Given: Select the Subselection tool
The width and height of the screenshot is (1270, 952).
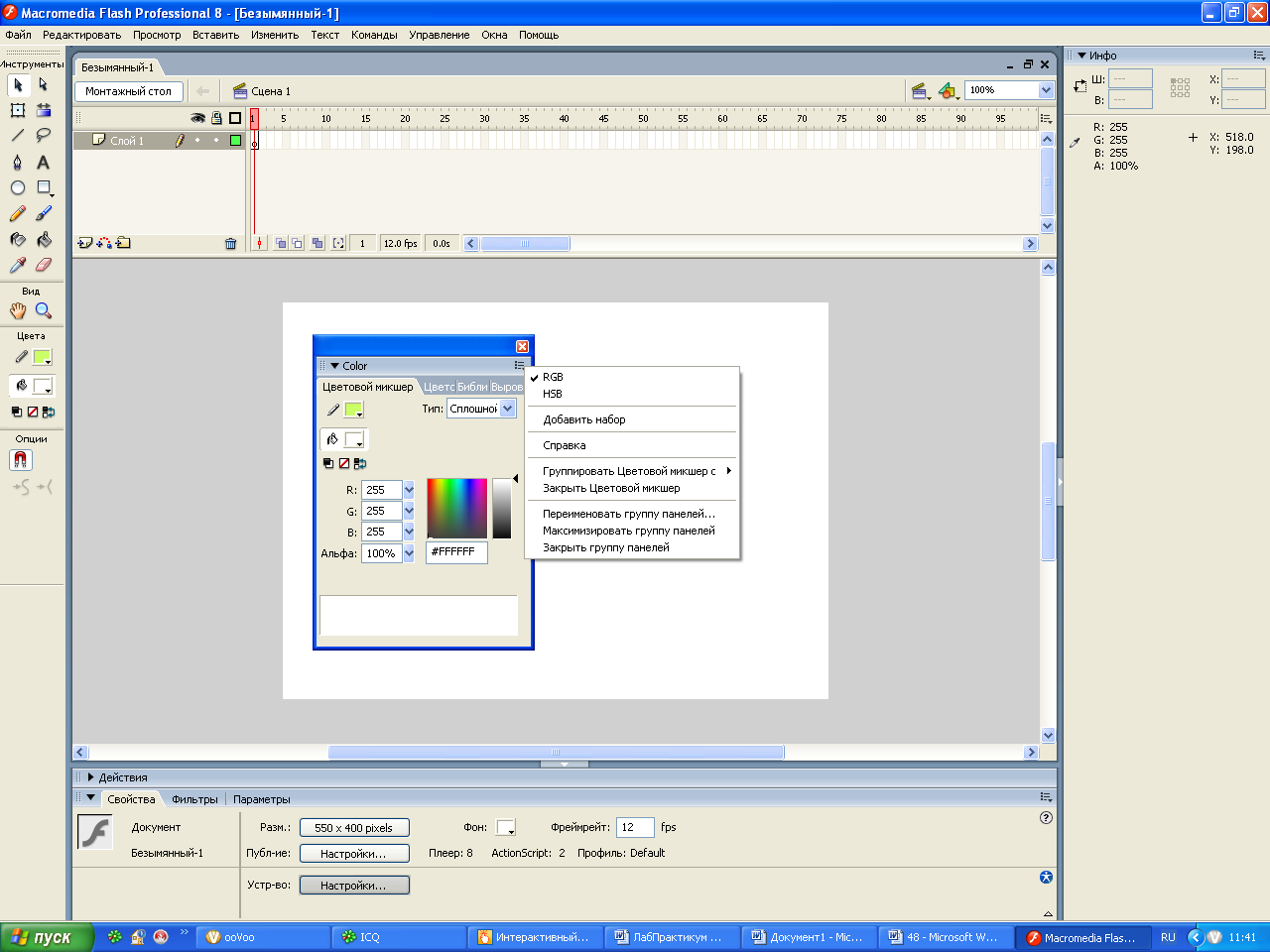Looking at the screenshot, I should [43, 85].
